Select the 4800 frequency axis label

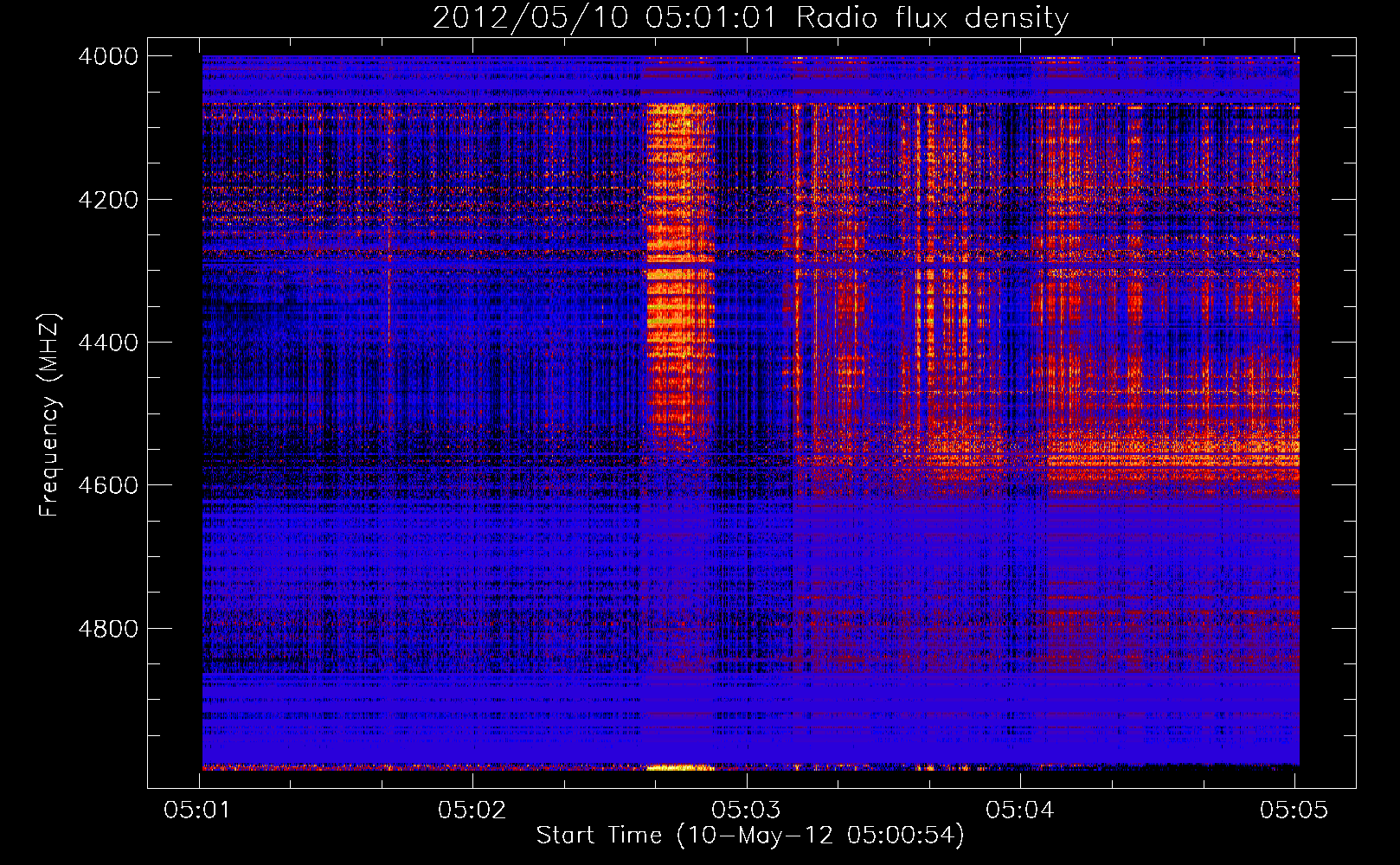click(108, 629)
